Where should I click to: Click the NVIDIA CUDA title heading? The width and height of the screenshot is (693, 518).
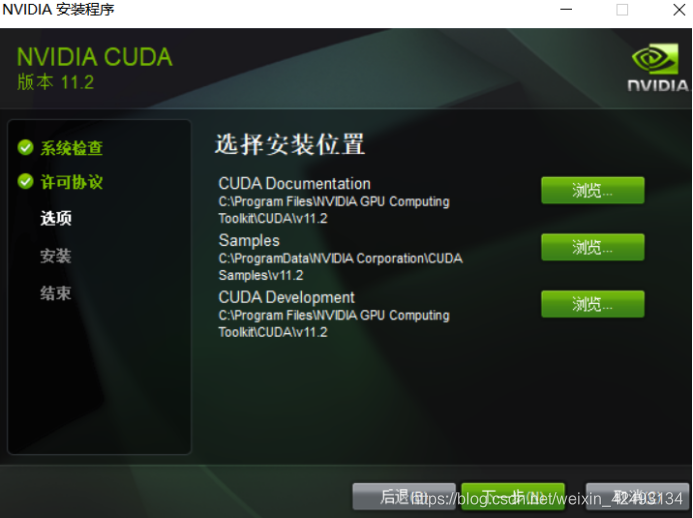[95, 57]
